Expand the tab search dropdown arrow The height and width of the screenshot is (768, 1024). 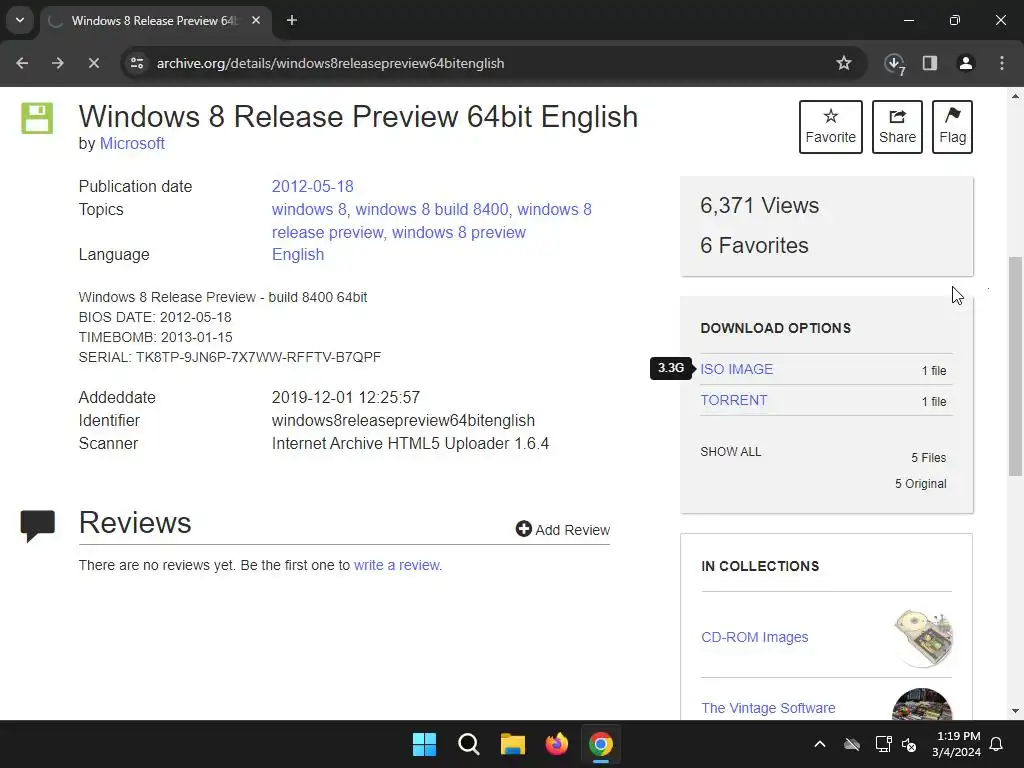20,20
